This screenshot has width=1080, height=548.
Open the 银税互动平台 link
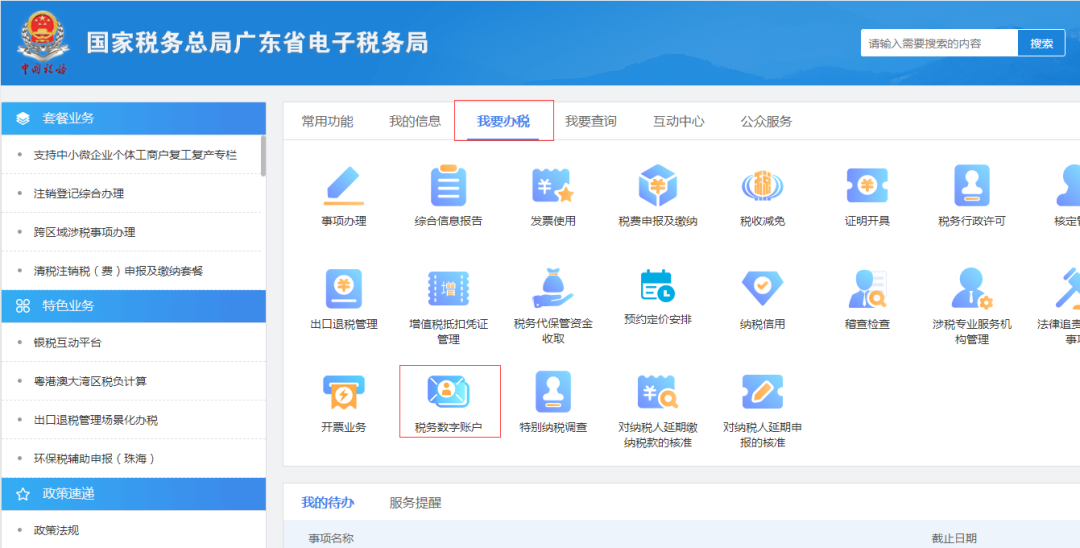click(68, 342)
